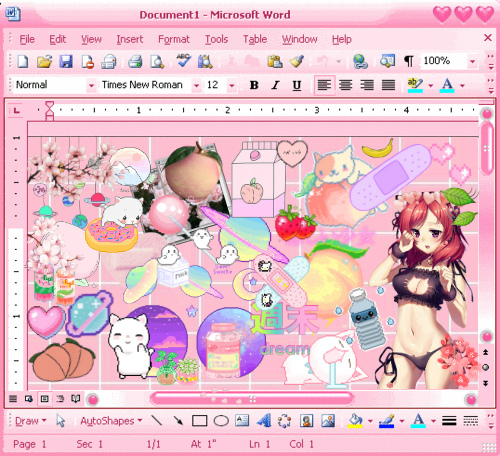
Task: Open an existing file with folder icon
Action: pos(44,61)
